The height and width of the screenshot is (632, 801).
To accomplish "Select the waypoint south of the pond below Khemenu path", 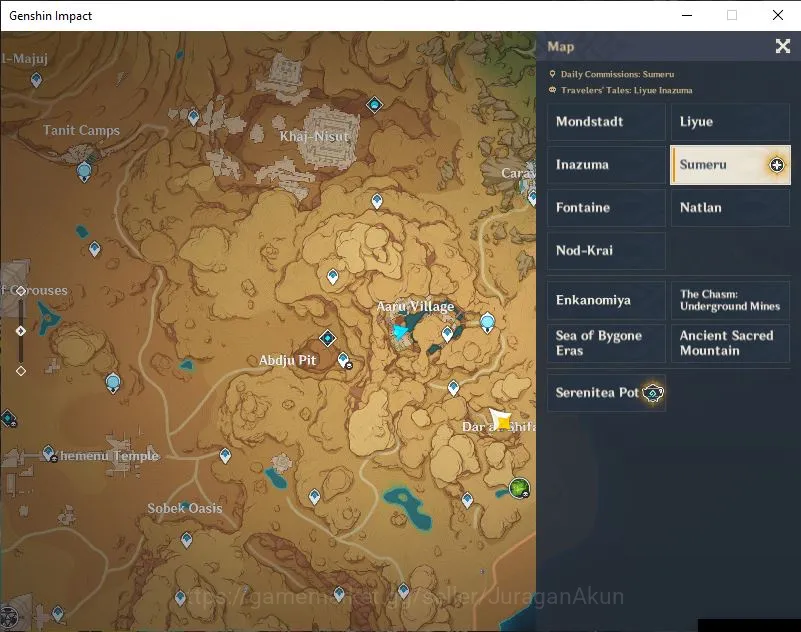I will click(x=314, y=497).
